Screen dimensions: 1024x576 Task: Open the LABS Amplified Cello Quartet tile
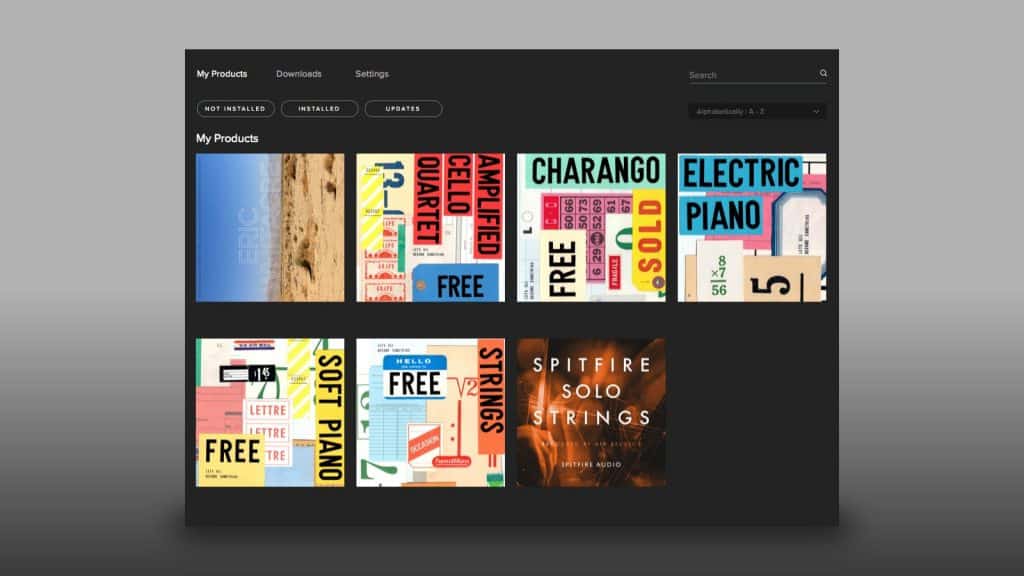click(430, 227)
